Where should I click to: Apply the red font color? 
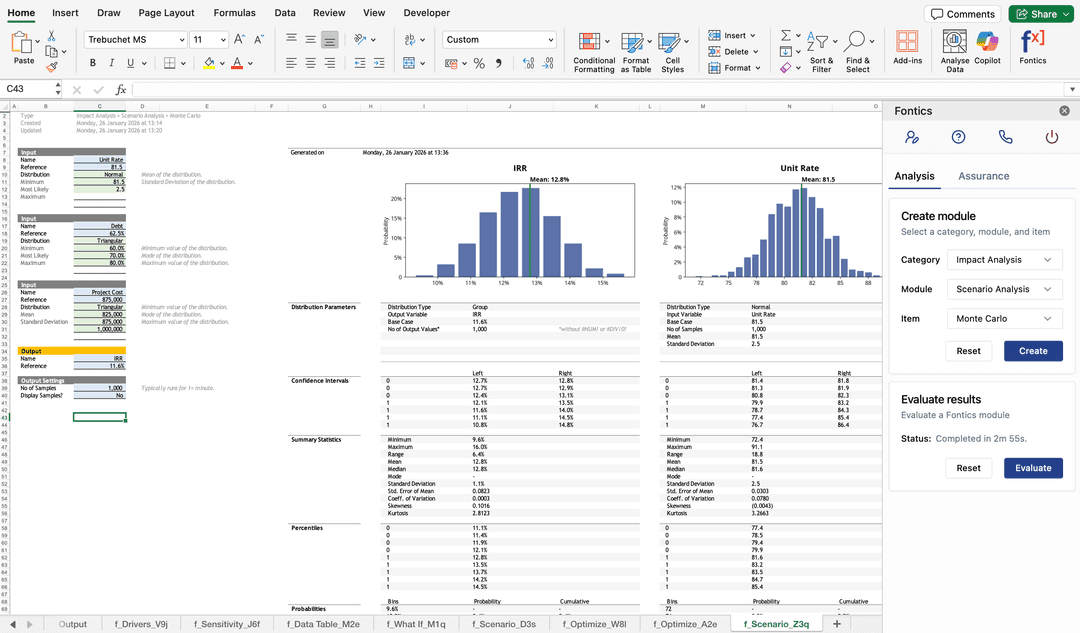click(237, 63)
